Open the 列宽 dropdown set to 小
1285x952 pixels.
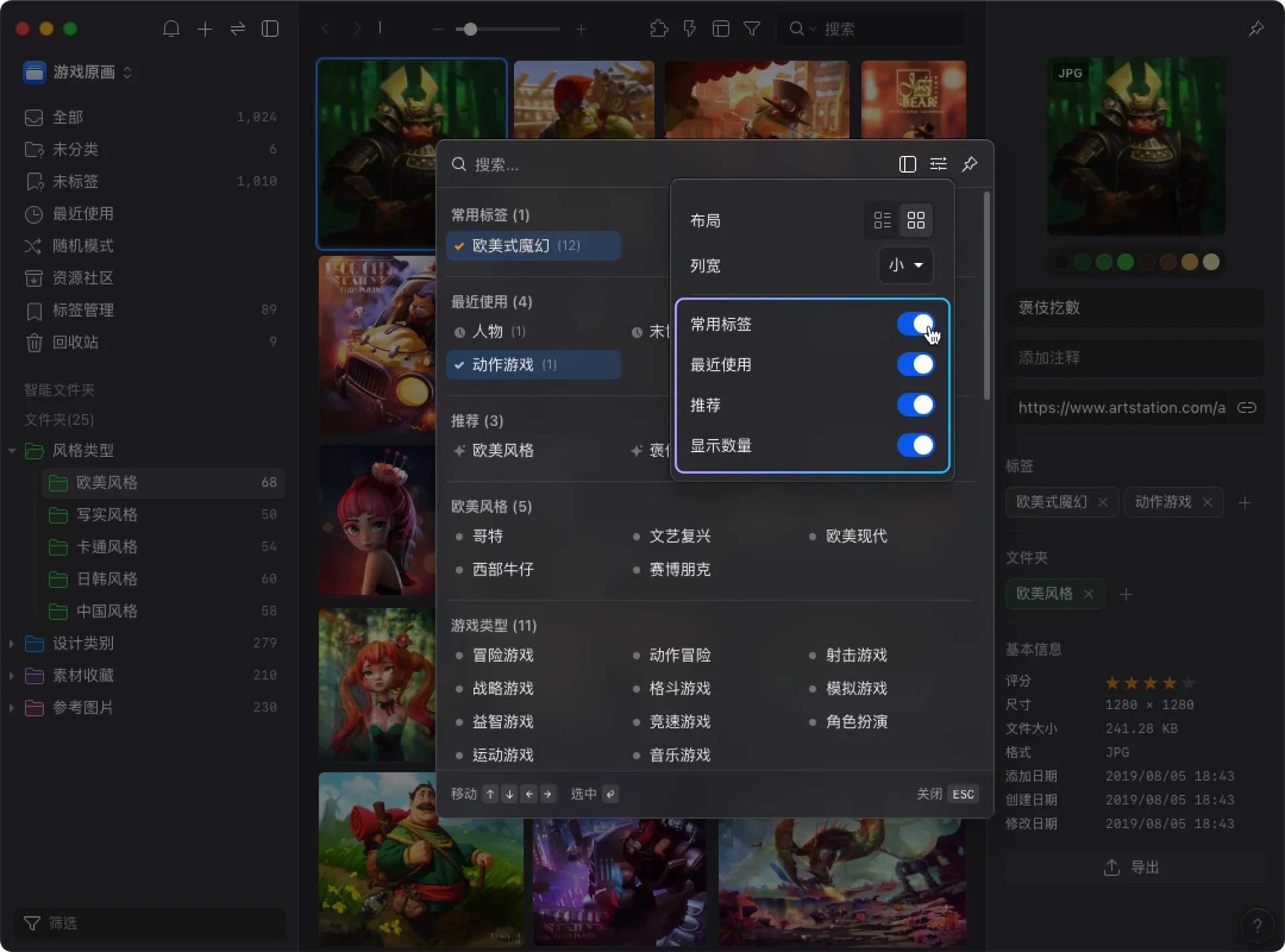tap(906, 265)
